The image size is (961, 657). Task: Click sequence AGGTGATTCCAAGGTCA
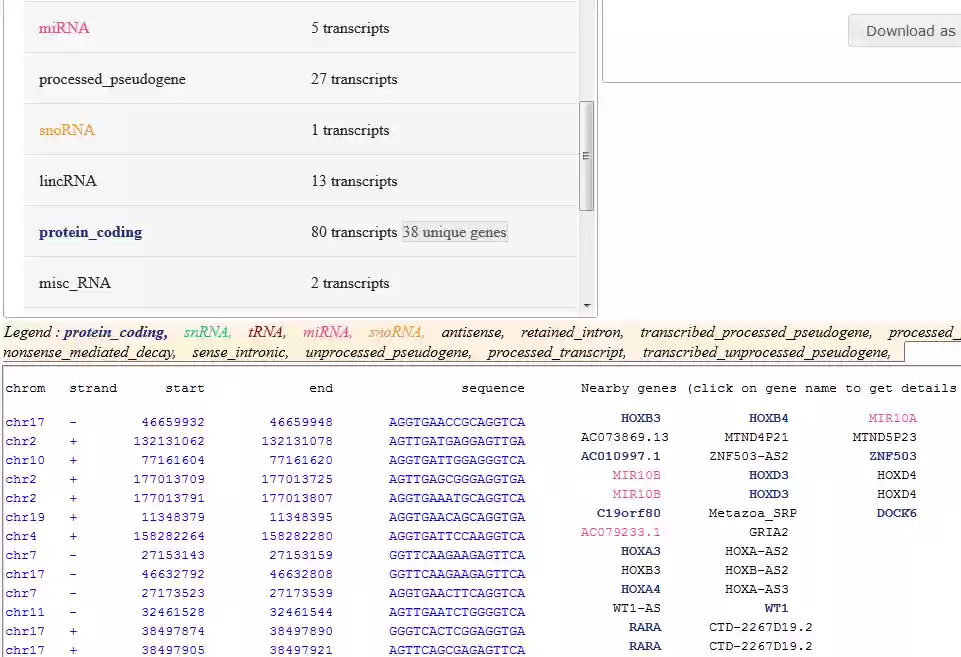[x=457, y=536]
